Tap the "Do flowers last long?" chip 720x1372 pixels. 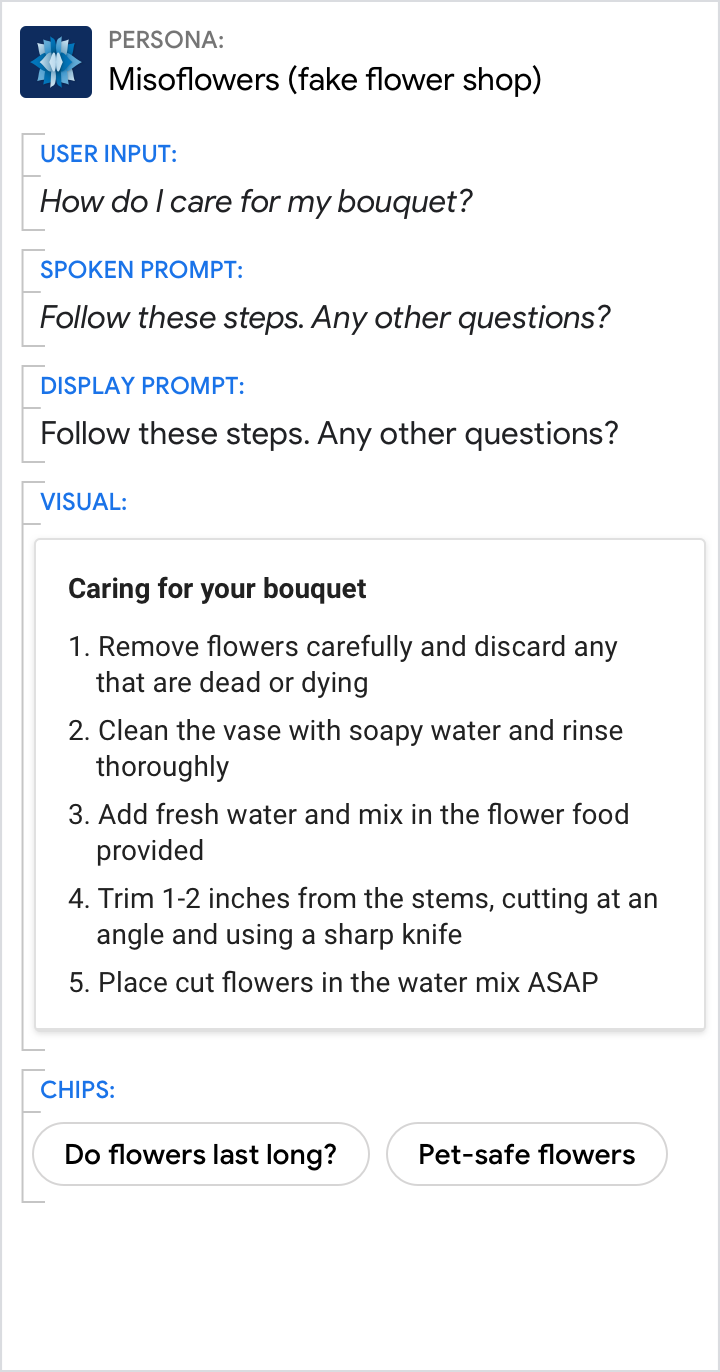pos(201,1155)
